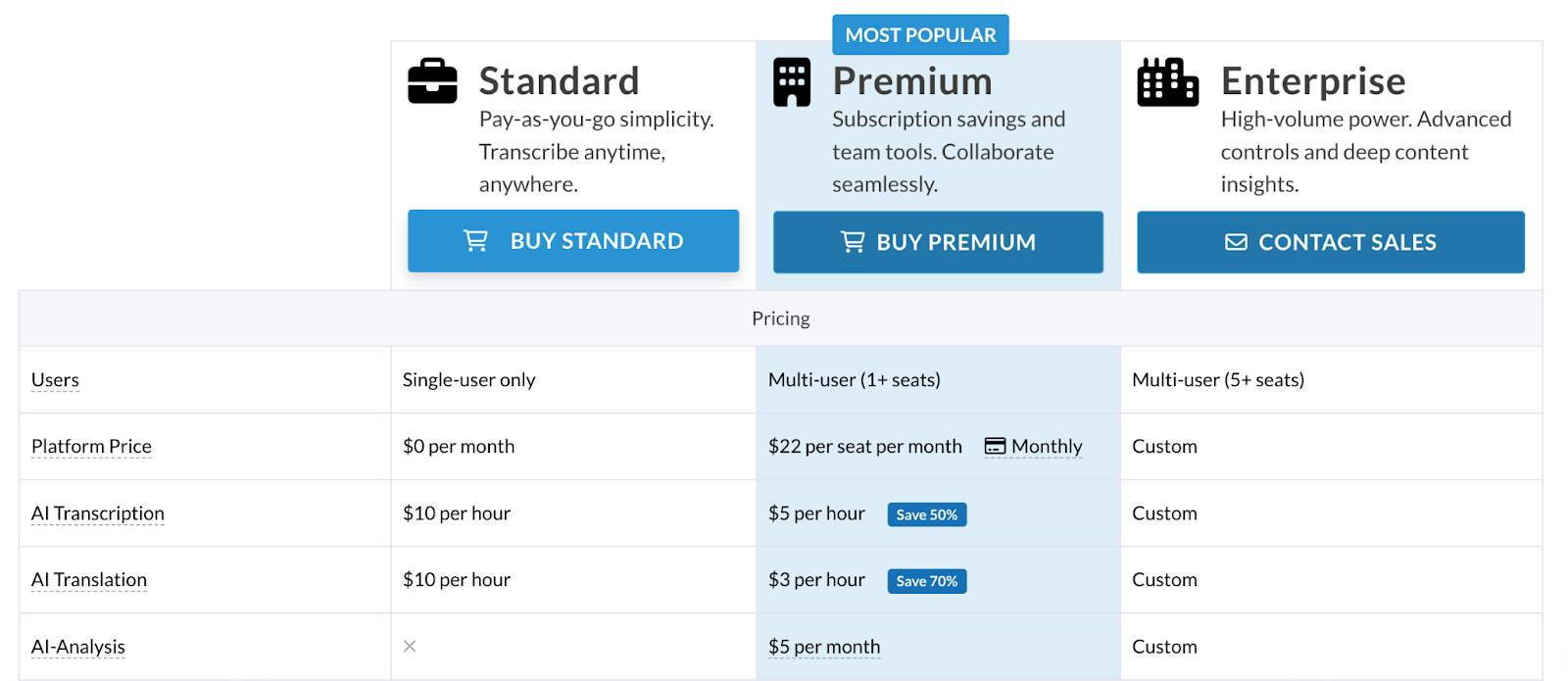This screenshot has width=1568, height=681.
Task: Click the cart icon in Buy Premium
Action: (x=853, y=242)
